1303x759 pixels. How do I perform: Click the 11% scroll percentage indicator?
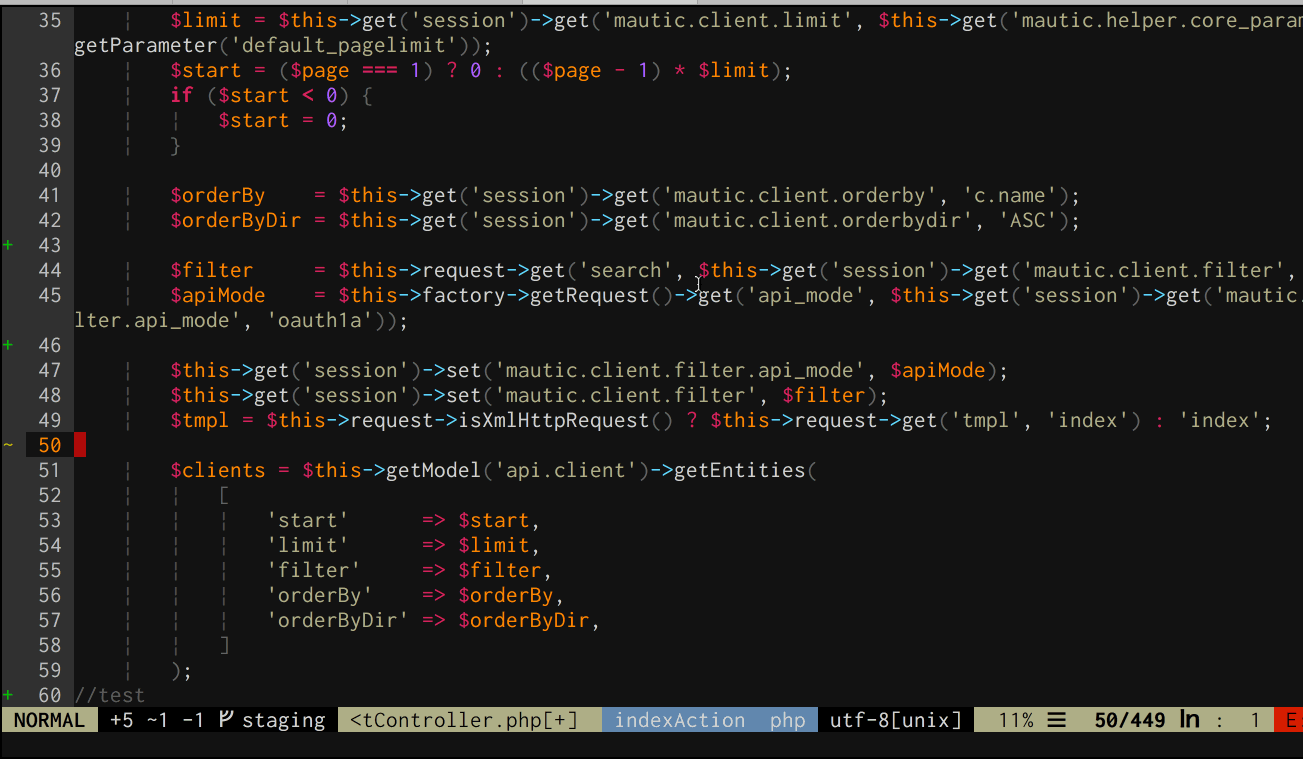point(1014,719)
